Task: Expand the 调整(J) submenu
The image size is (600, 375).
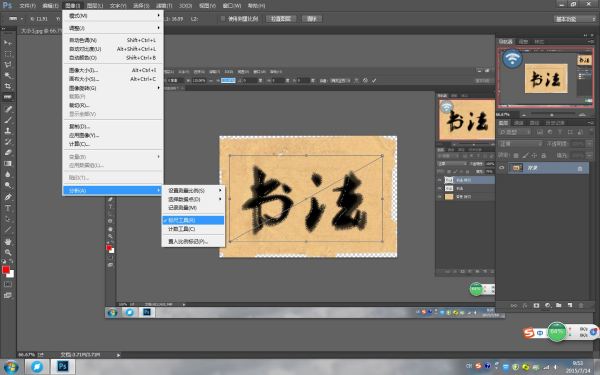Action: (113, 28)
